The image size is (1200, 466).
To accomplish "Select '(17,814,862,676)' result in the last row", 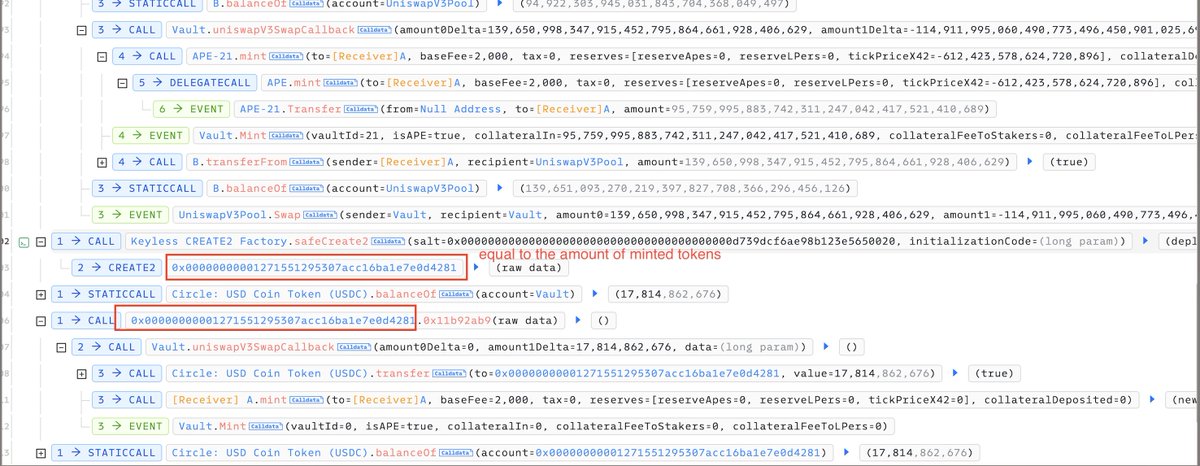I will [x=918, y=452].
